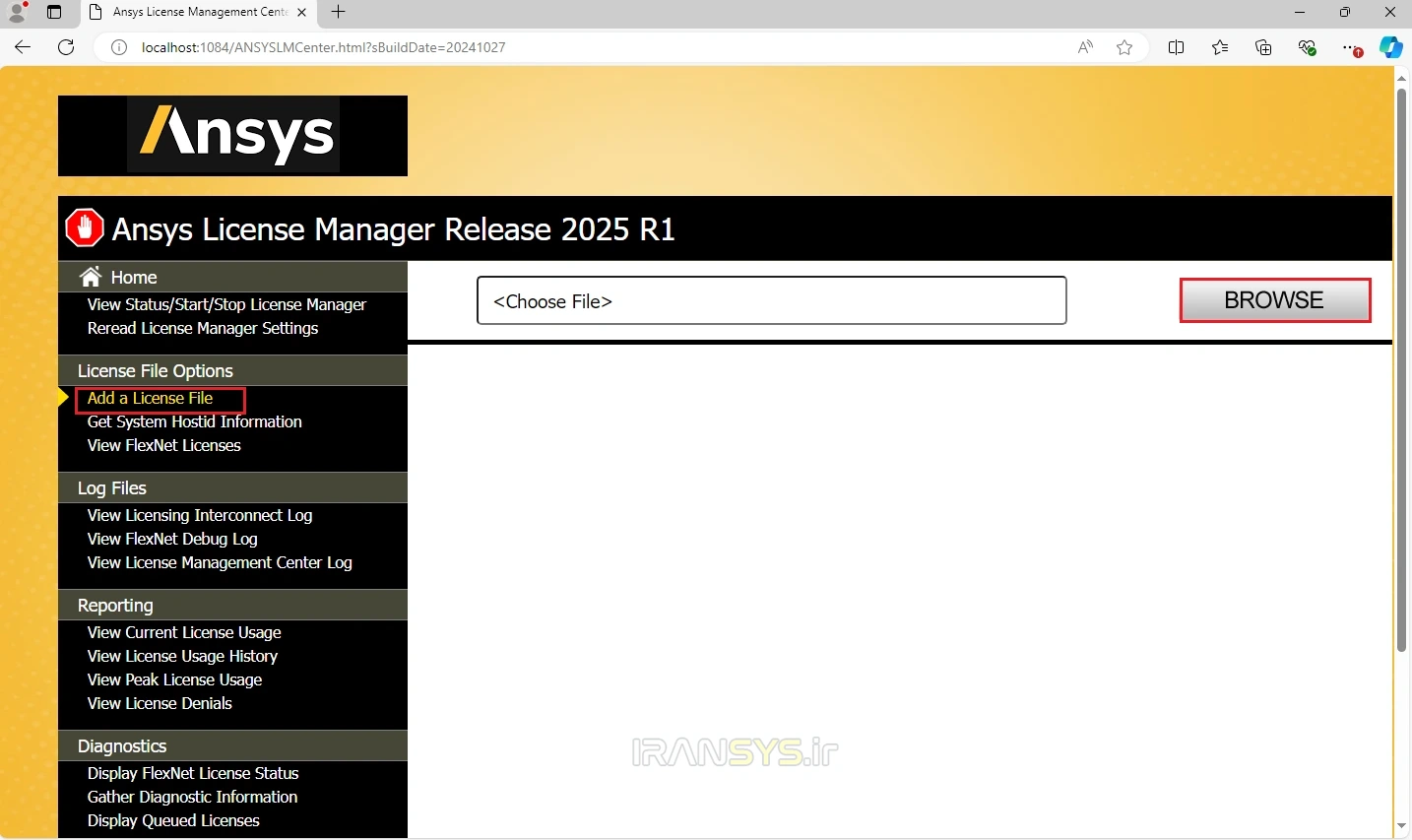
Task: Open browser essentials heart icon
Action: (1307, 47)
